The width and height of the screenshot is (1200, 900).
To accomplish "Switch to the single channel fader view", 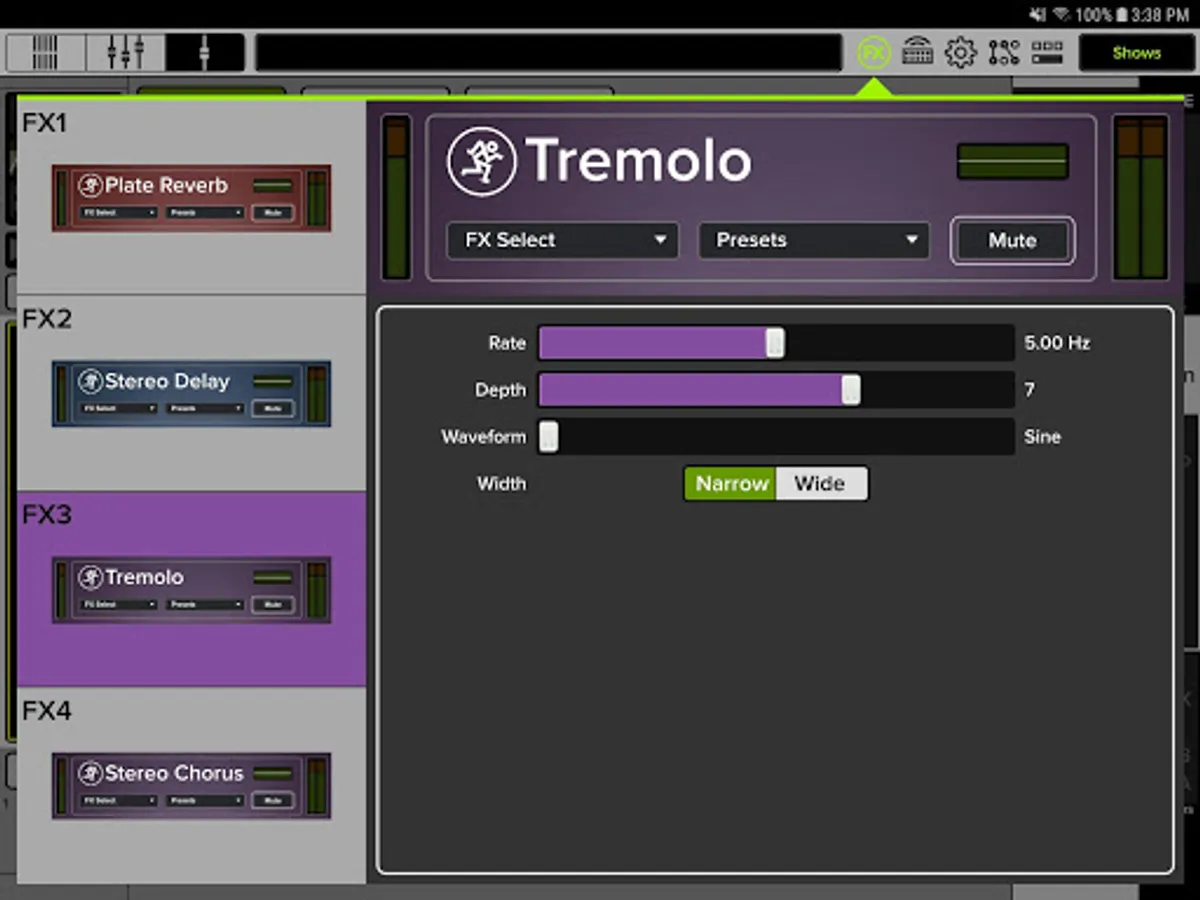I will click(205, 52).
